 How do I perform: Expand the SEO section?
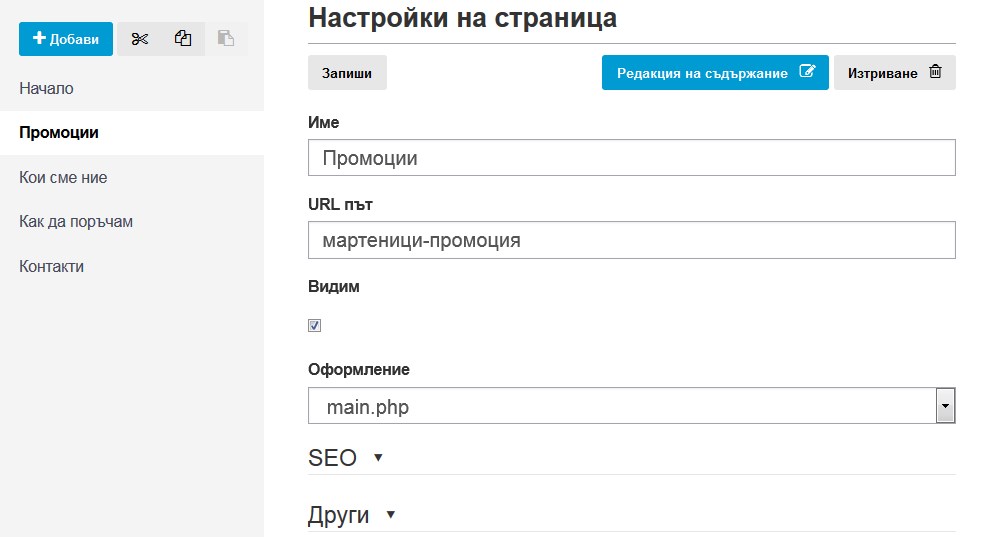coord(345,458)
